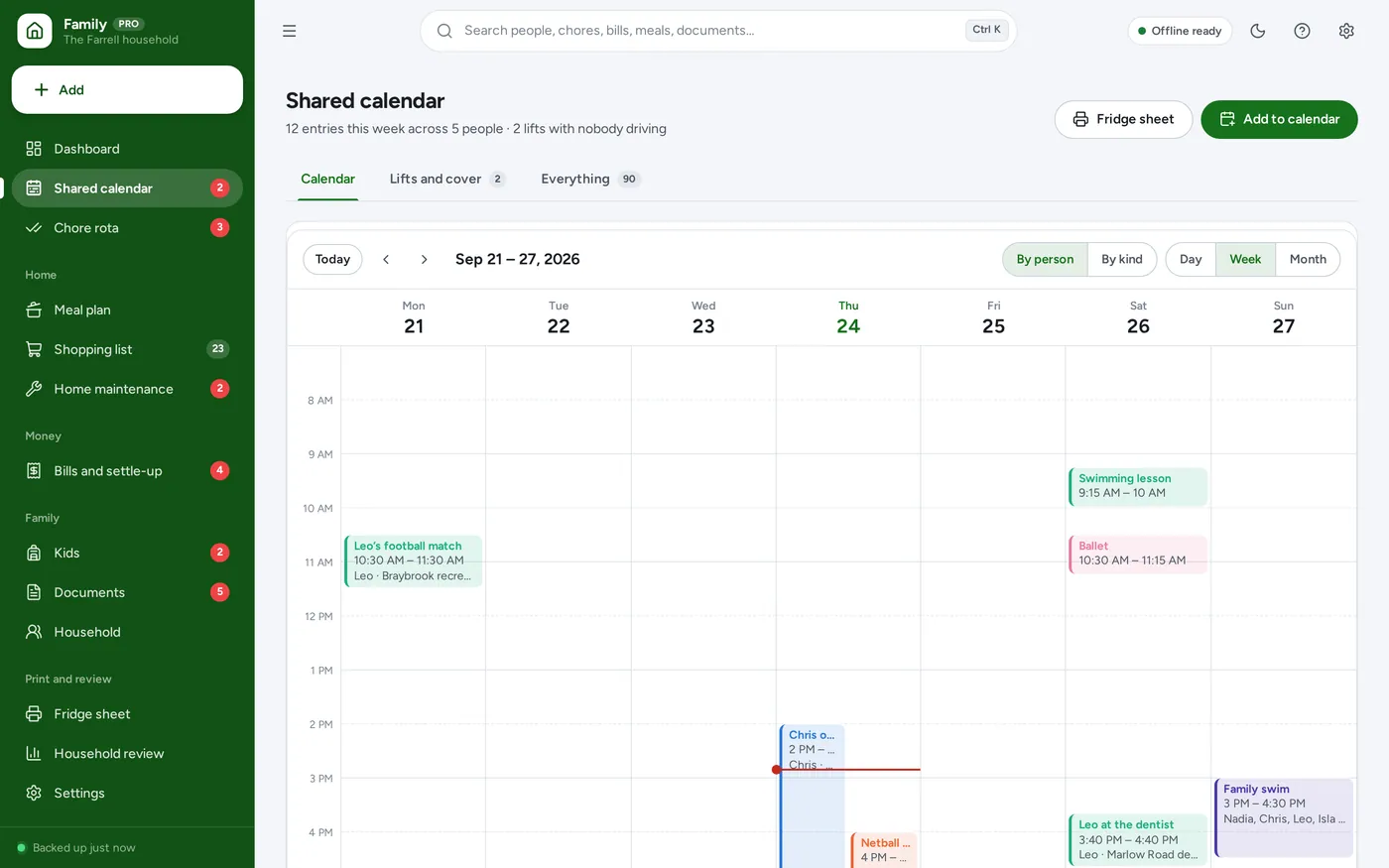Open Household in the sidebar
Screen dimensions: 1389x868
127,632
